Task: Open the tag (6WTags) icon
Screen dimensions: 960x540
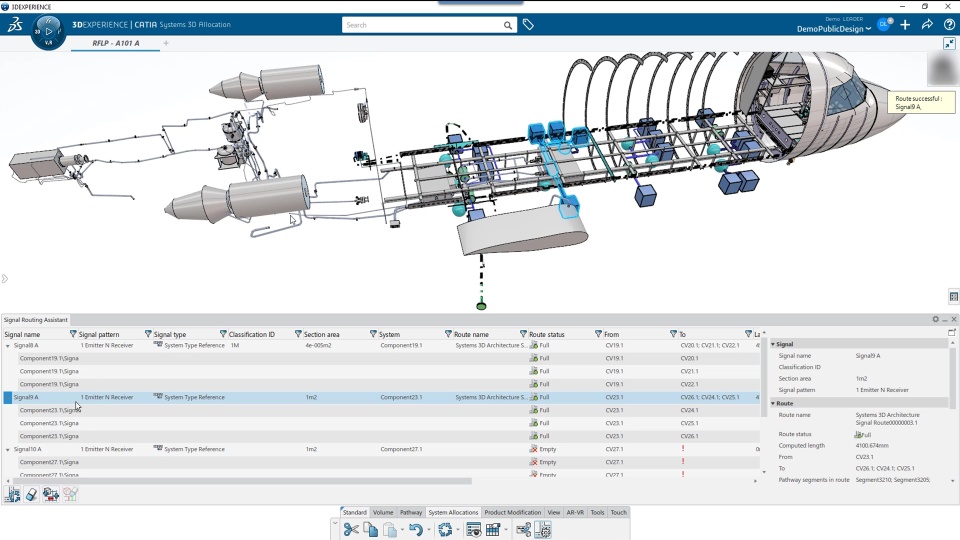Action: [528, 25]
